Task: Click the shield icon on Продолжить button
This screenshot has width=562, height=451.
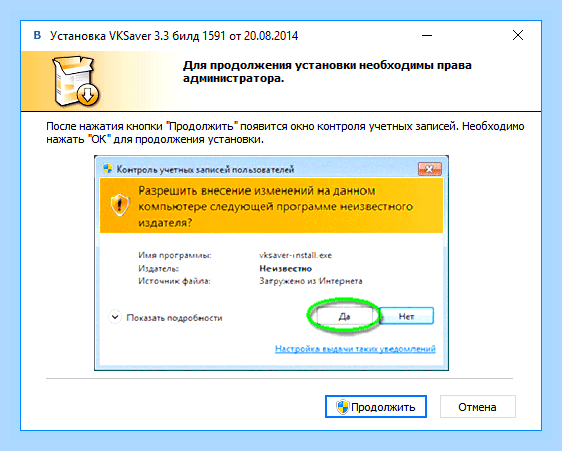Action: click(342, 407)
